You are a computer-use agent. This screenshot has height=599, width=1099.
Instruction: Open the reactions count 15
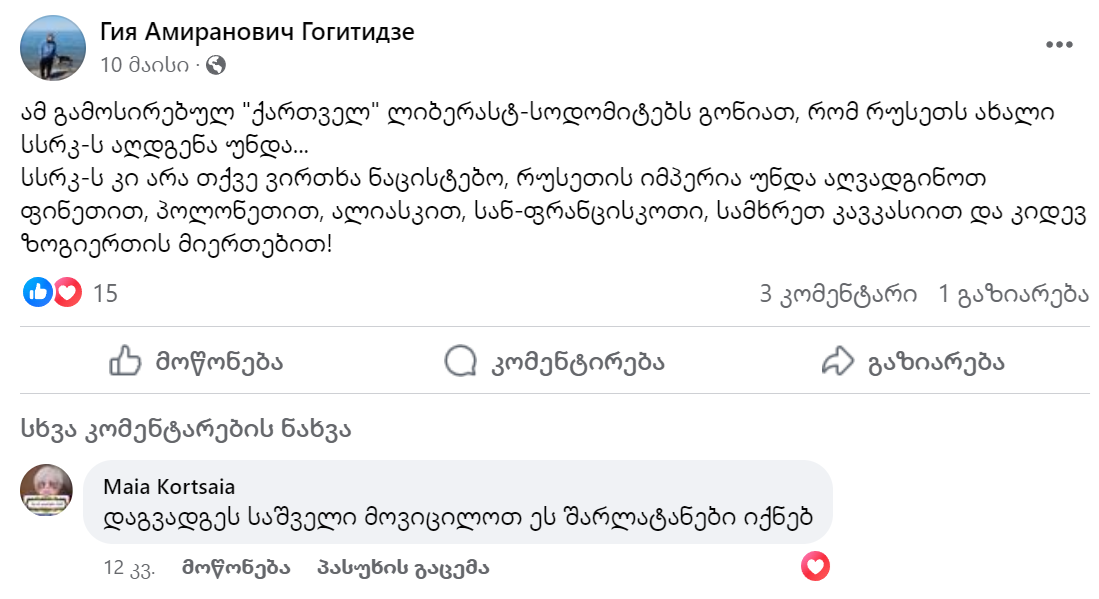tap(105, 293)
